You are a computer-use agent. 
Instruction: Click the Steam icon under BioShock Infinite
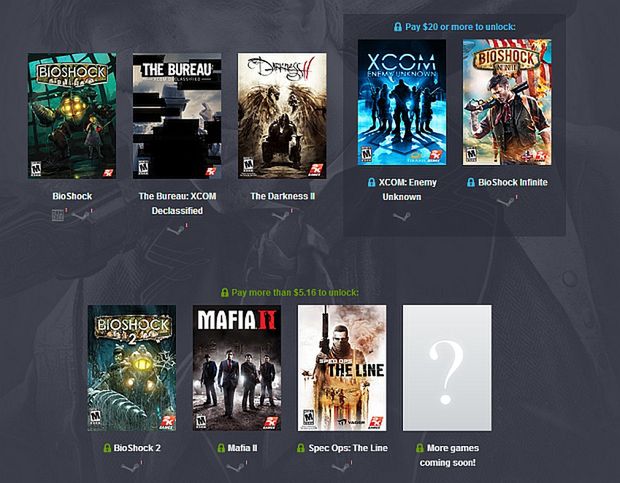point(507,202)
